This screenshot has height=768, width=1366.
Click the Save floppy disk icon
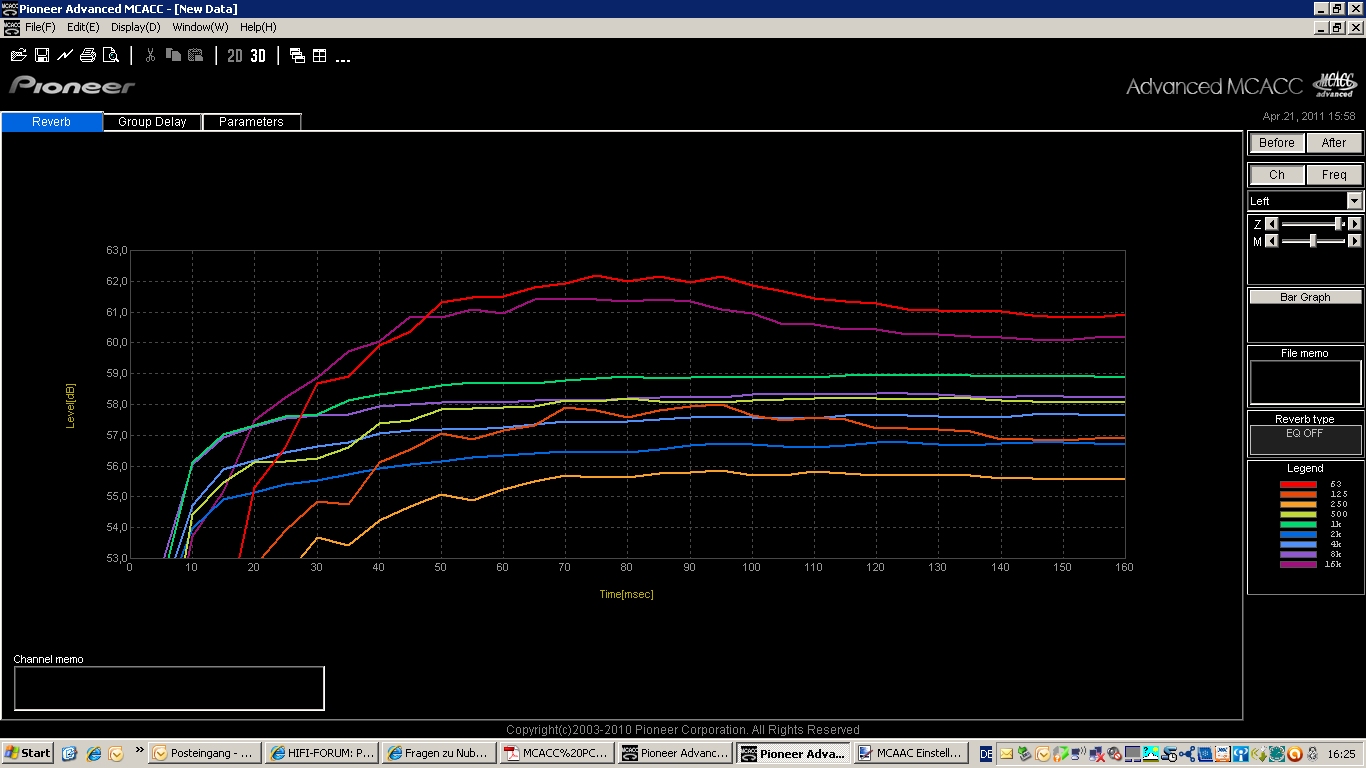[42, 56]
